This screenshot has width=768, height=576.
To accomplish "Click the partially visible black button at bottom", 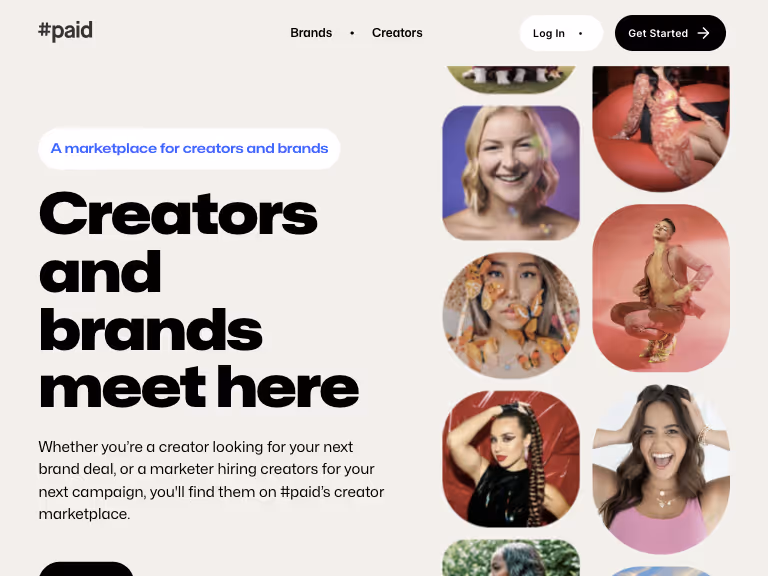I will tap(86, 569).
